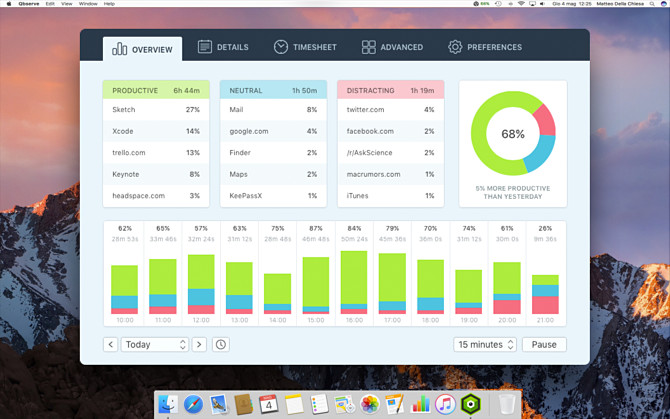The height and width of the screenshot is (419, 670).
Task: Click the 14:00 hour bar showing 75%
Action: click(x=278, y=294)
